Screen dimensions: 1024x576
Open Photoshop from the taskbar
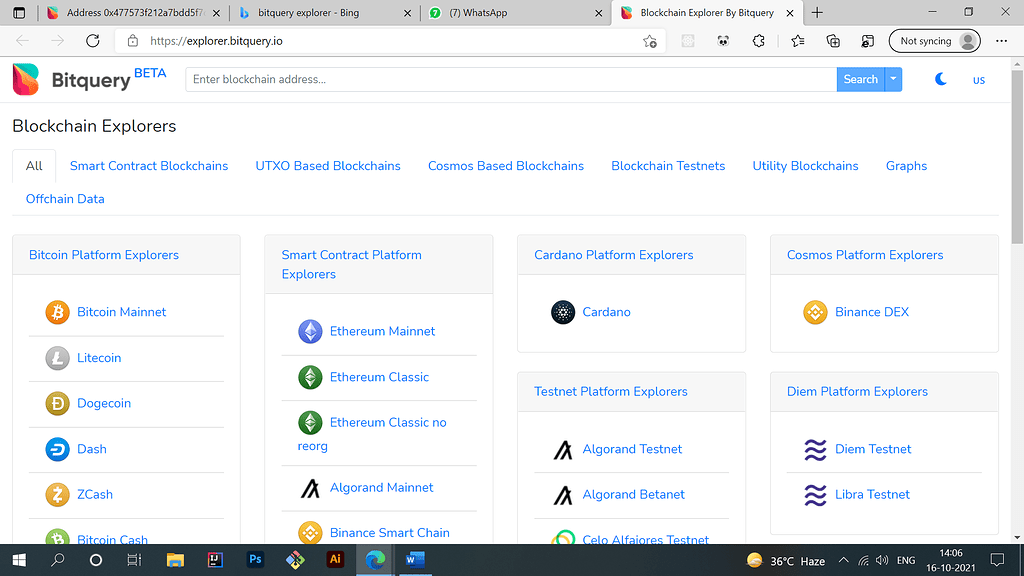pyautogui.click(x=255, y=560)
